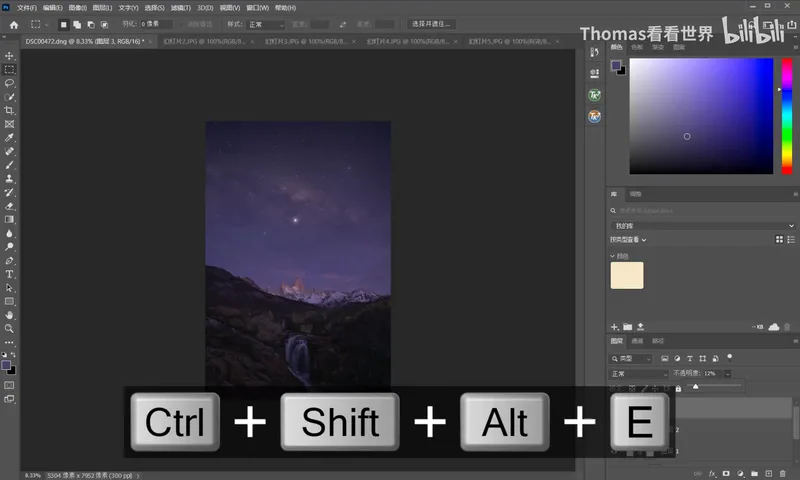Open the 文件(F) File menu
Image resolution: width=800 pixels, height=480 pixels.
tap(27, 8)
